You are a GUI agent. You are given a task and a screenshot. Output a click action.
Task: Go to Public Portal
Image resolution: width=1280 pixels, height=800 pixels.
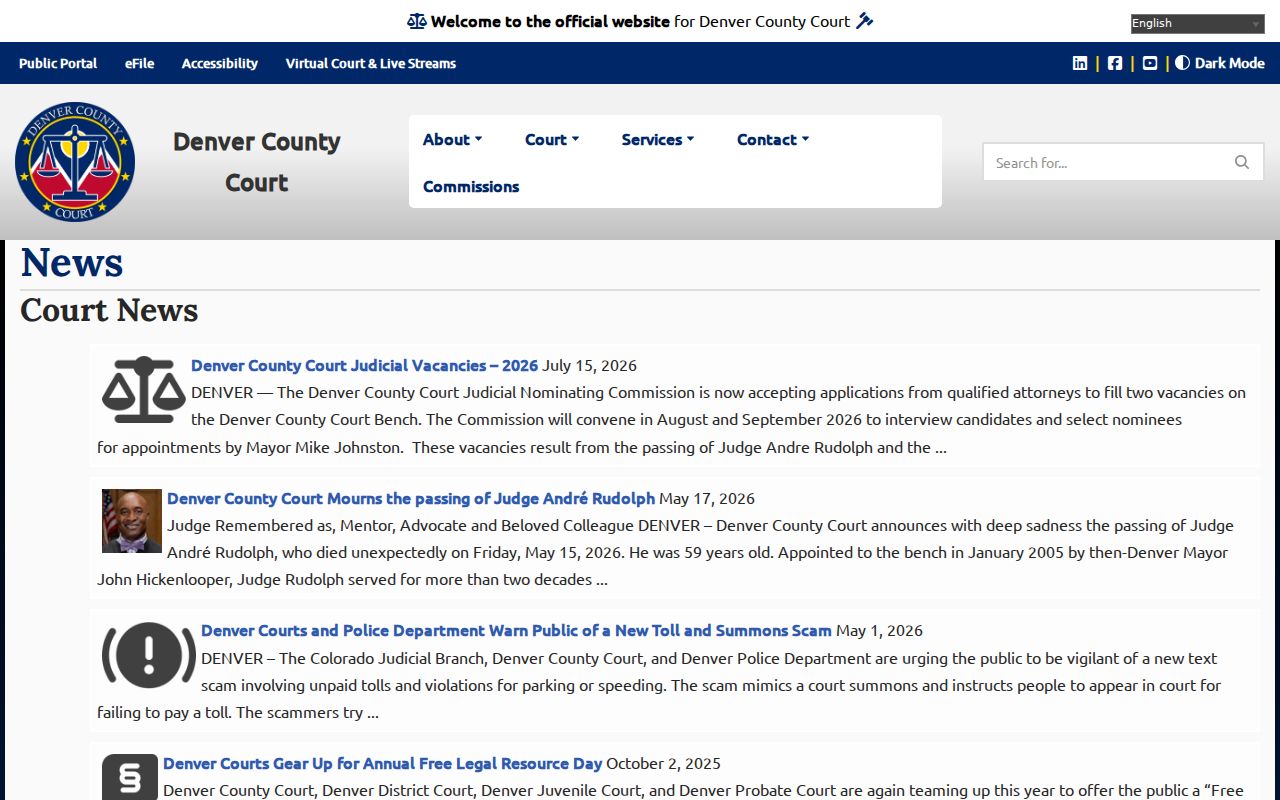coord(58,63)
